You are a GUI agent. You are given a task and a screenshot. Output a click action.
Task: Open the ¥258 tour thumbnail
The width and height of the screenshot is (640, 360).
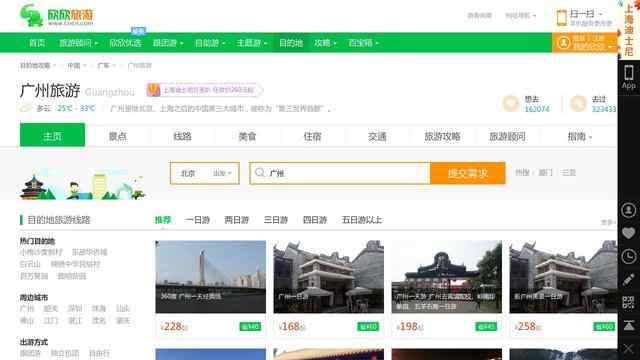click(x=563, y=277)
